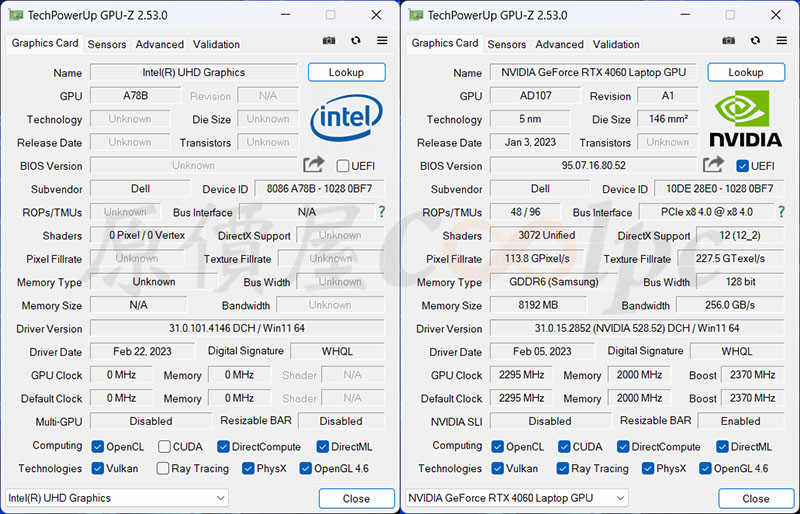Toggle CUDA checkbox in Intel window

tap(164, 447)
